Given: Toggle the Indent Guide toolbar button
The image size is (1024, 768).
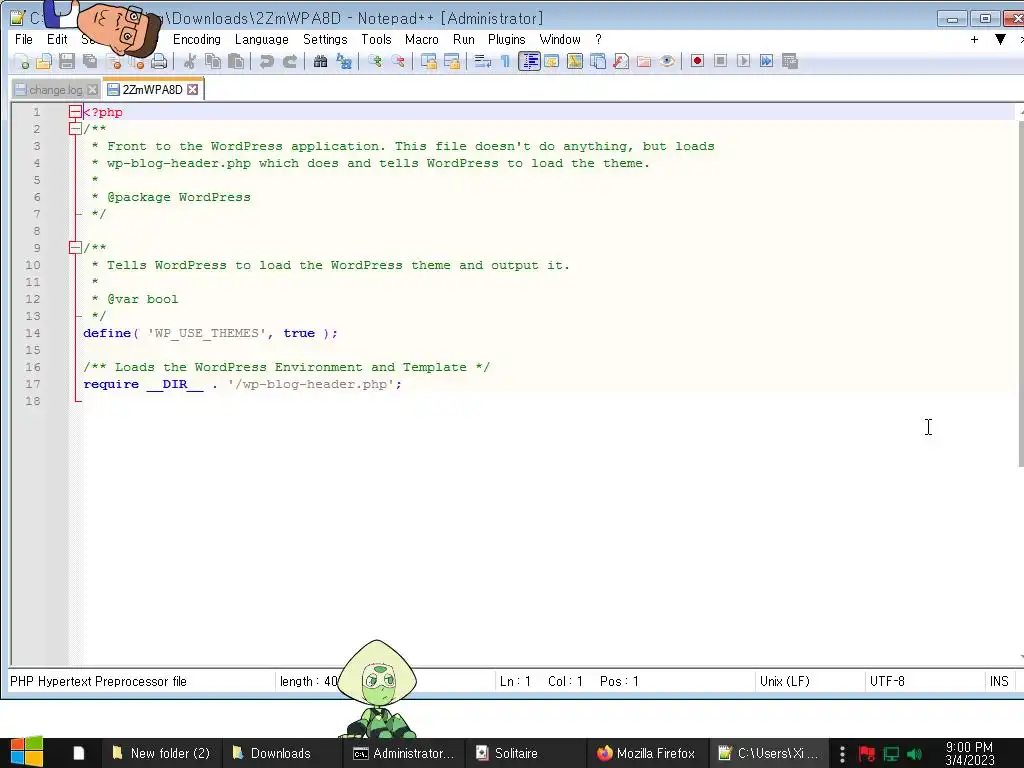Looking at the screenshot, I should tap(529, 61).
